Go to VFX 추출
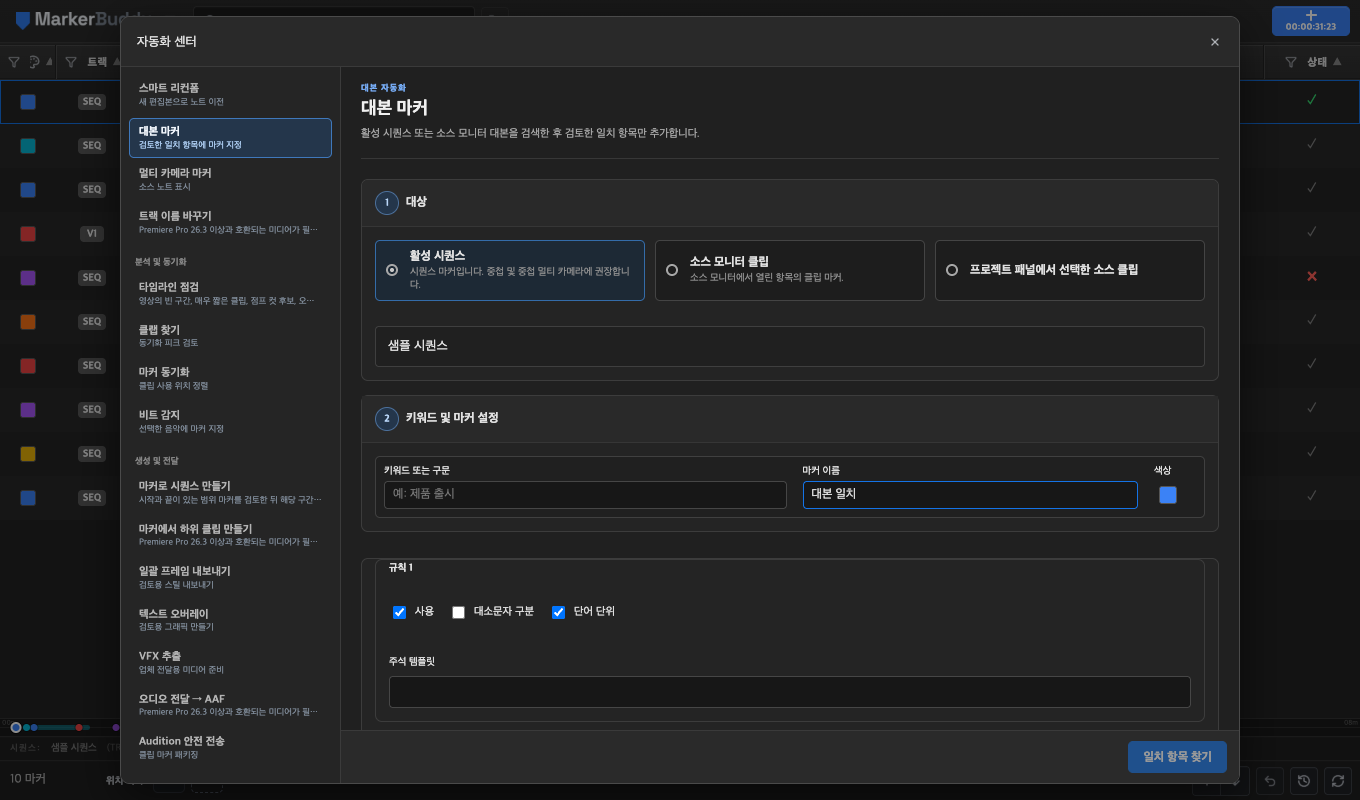Viewport: 1360px width, 800px height. click(230, 662)
